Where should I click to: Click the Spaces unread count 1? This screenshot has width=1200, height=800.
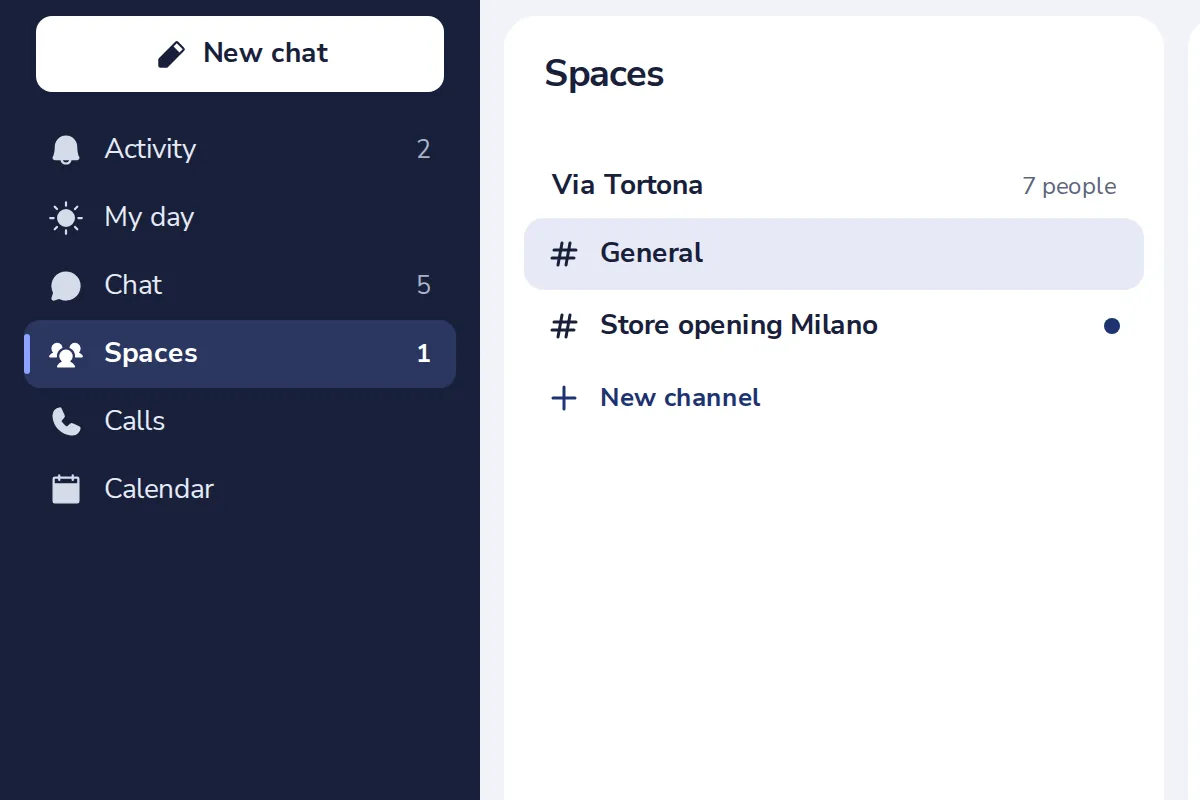click(x=424, y=354)
